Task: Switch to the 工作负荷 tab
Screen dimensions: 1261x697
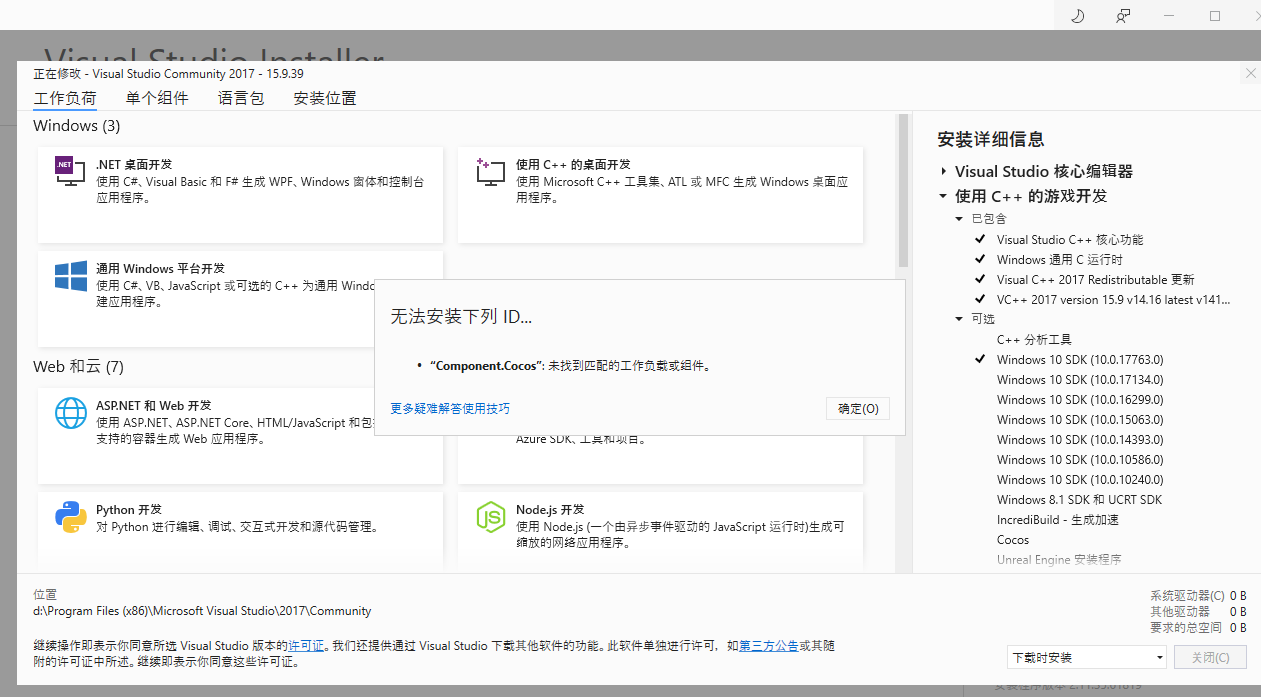Action: pyautogui.click(x=65, y=98)
